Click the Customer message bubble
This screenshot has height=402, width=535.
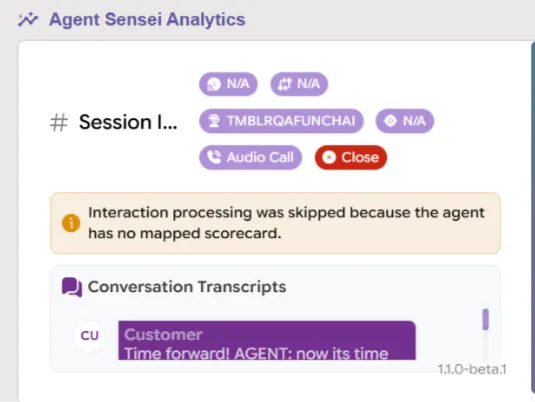pyautogui.click(x=267, y=340)
